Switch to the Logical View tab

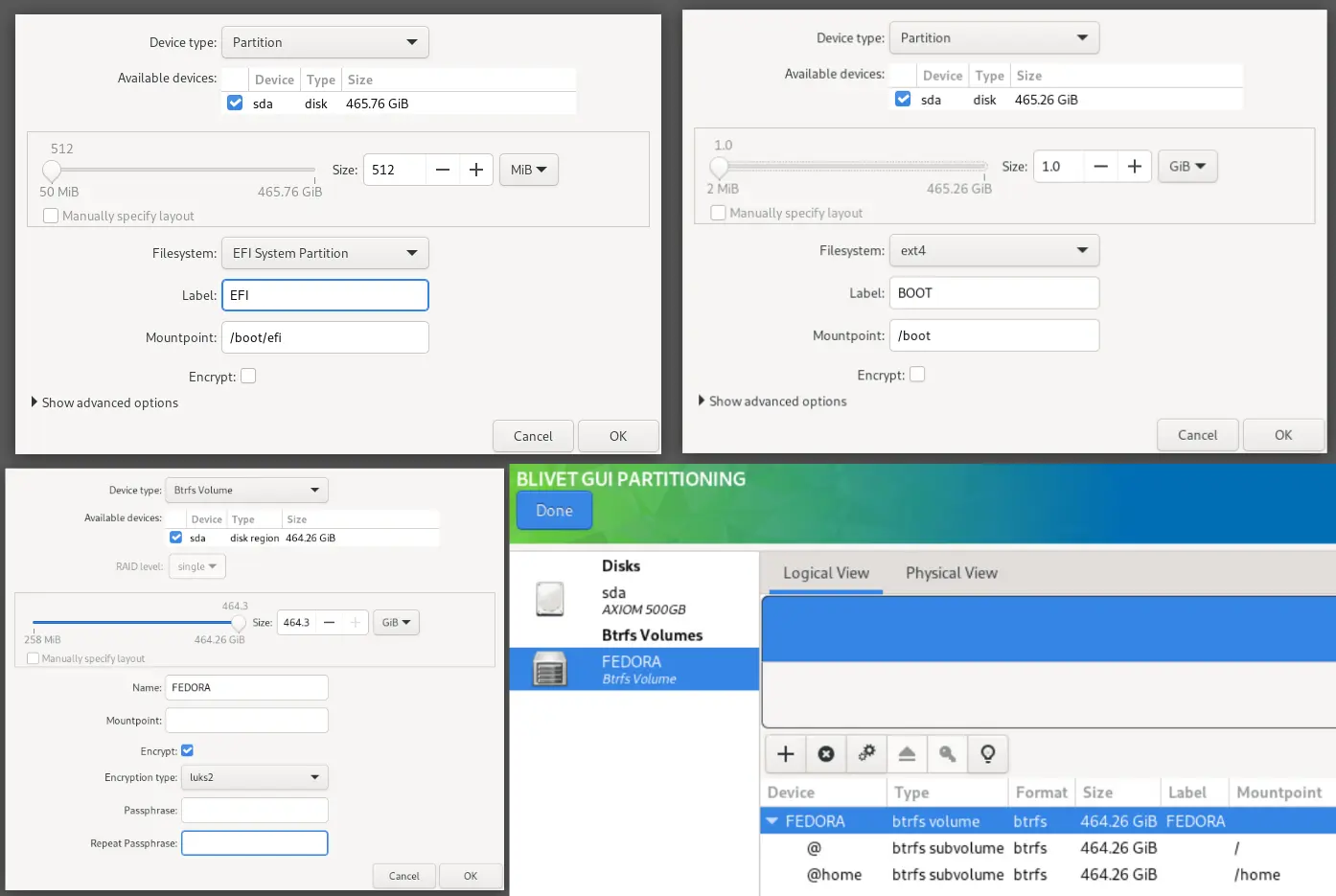[826, 573]
